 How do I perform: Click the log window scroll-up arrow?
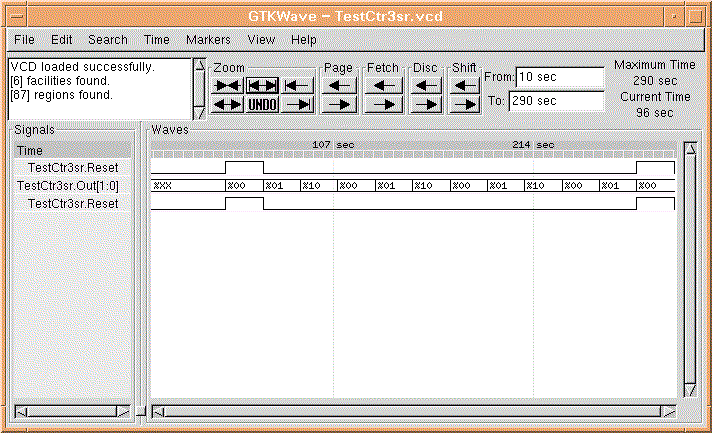[199, 65]
